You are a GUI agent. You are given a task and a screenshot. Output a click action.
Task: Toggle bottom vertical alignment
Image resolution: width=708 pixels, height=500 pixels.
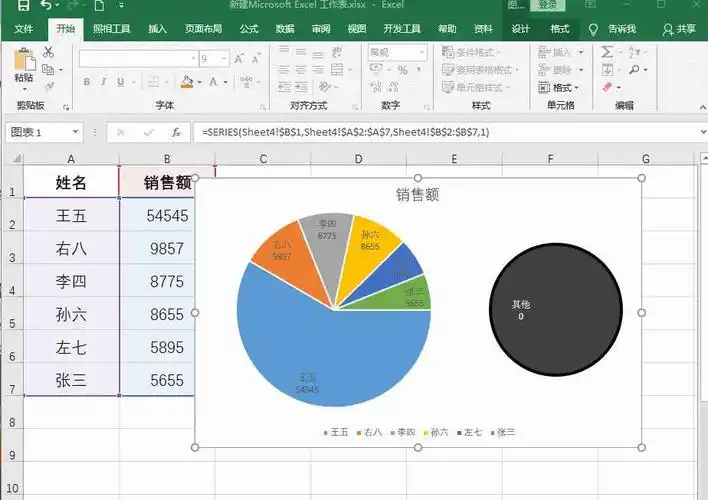(x=318, y=53)
